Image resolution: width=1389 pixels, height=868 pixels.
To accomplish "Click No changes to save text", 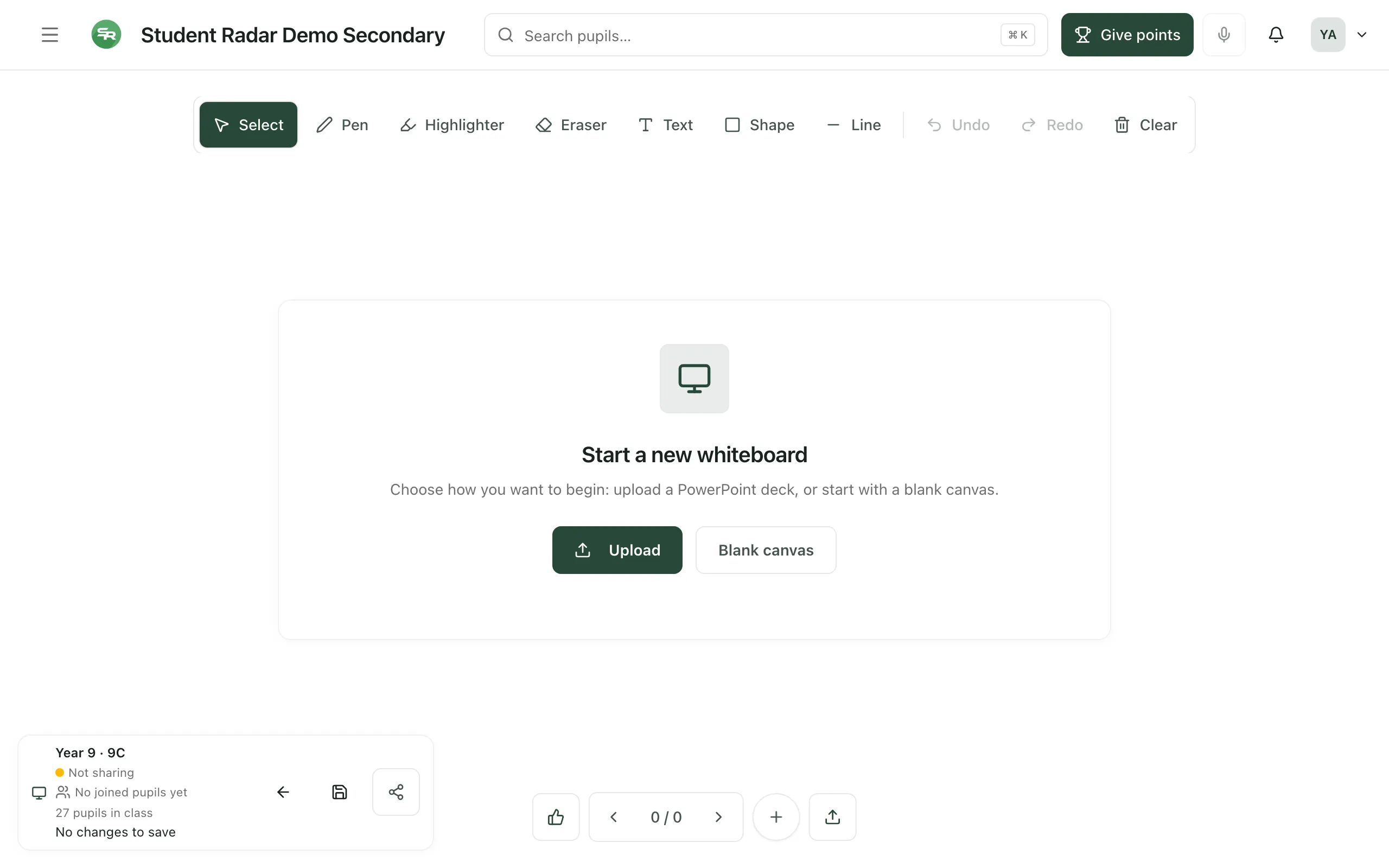I will click(x=116, y=832).
